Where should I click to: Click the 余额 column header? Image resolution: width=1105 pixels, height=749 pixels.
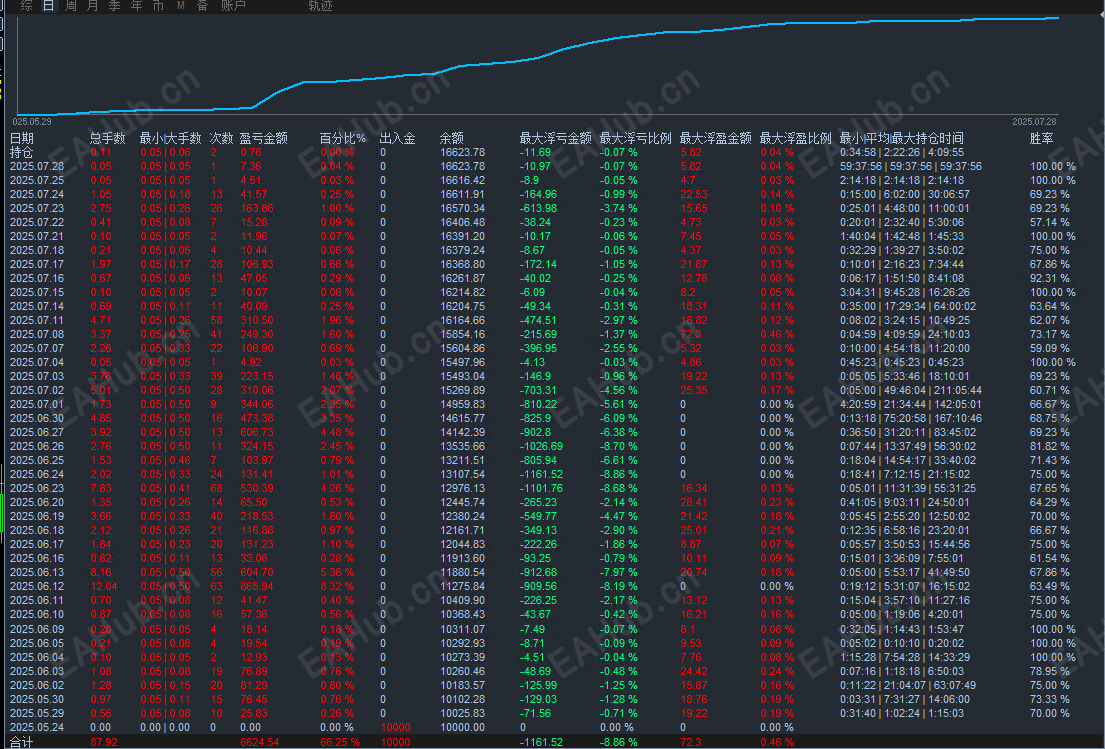[x=452, y=138]
